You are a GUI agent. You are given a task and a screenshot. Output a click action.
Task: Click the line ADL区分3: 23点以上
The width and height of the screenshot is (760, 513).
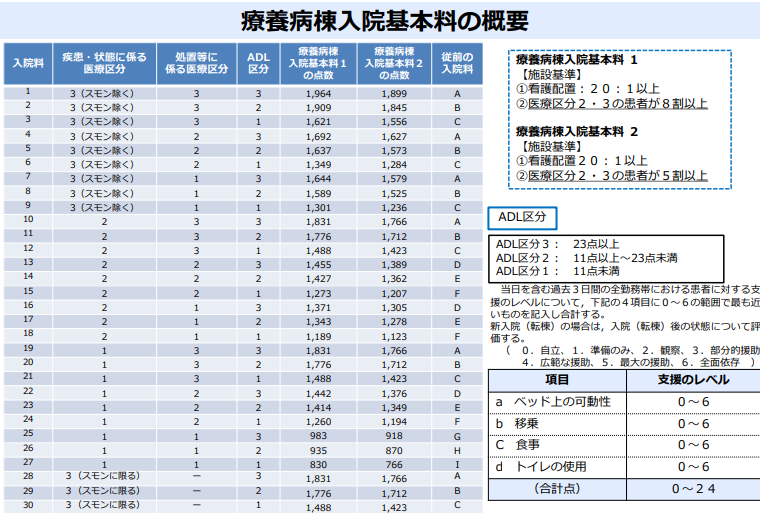click(557, 244)
